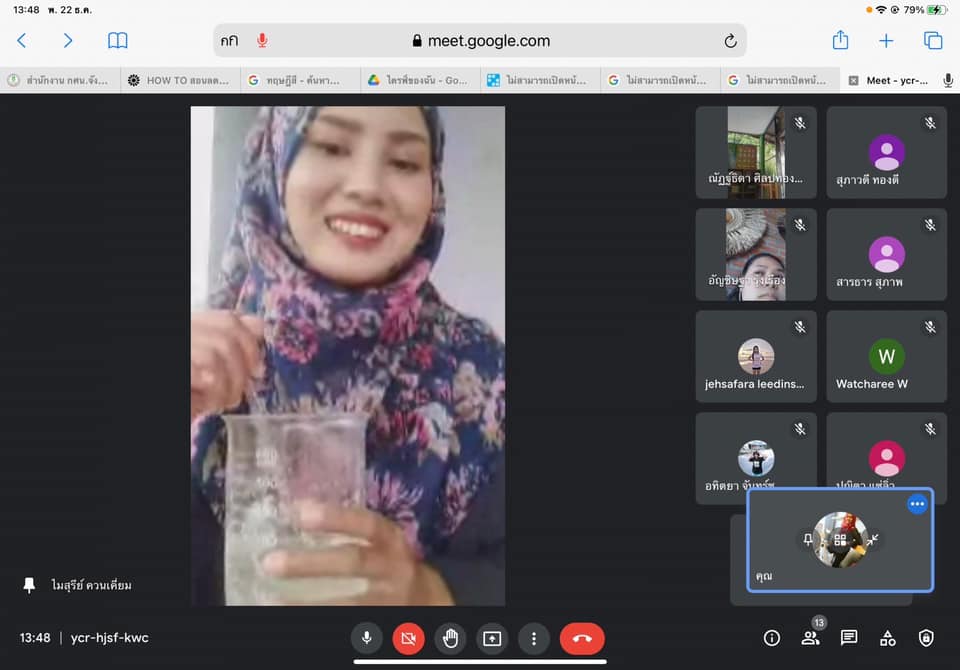Open blue options menu on self-view tile

click(916, 504)
